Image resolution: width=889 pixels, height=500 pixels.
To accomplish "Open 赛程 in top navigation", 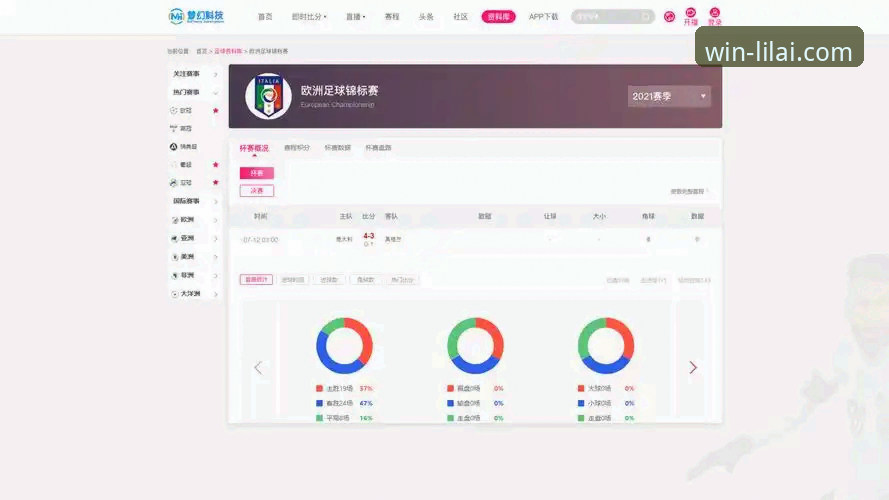I will (392, 17).
